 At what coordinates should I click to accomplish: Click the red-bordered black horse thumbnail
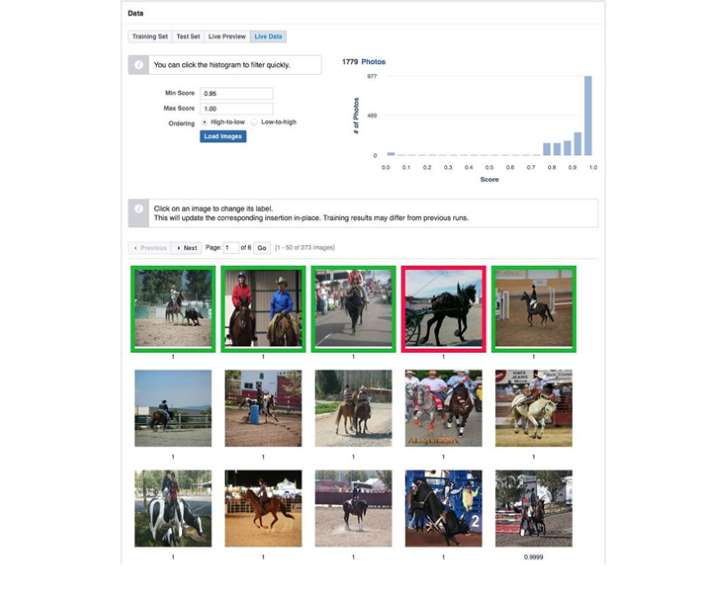(443, 309)
